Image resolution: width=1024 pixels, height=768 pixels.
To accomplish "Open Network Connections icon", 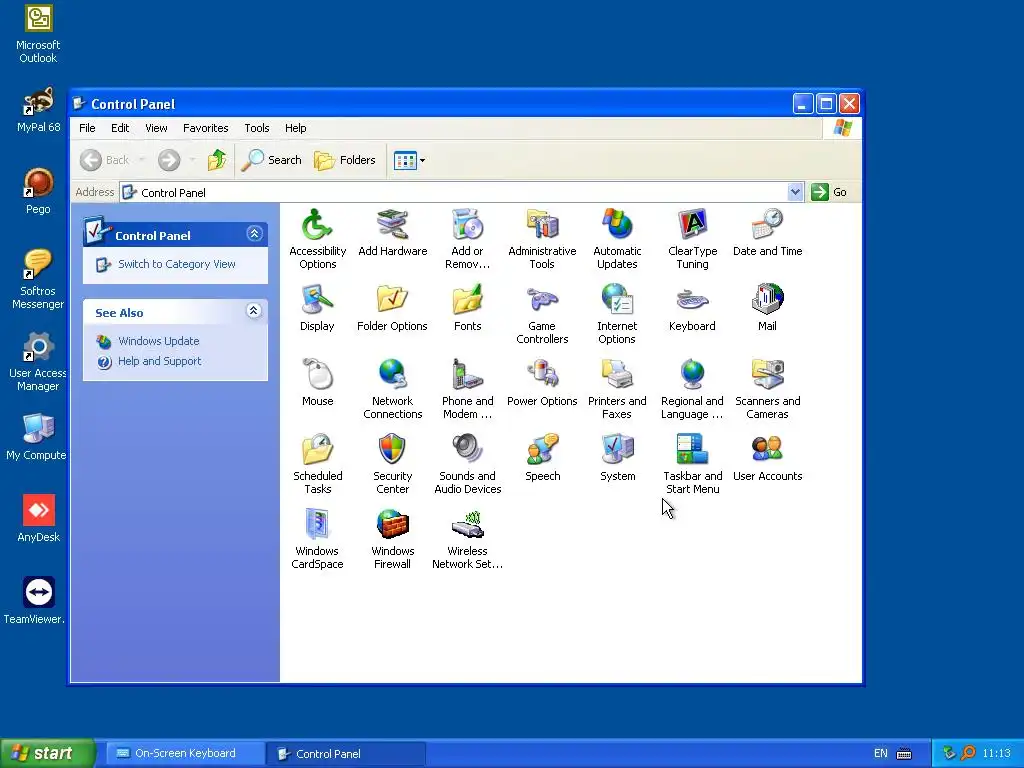I will [x=392, y=389].
